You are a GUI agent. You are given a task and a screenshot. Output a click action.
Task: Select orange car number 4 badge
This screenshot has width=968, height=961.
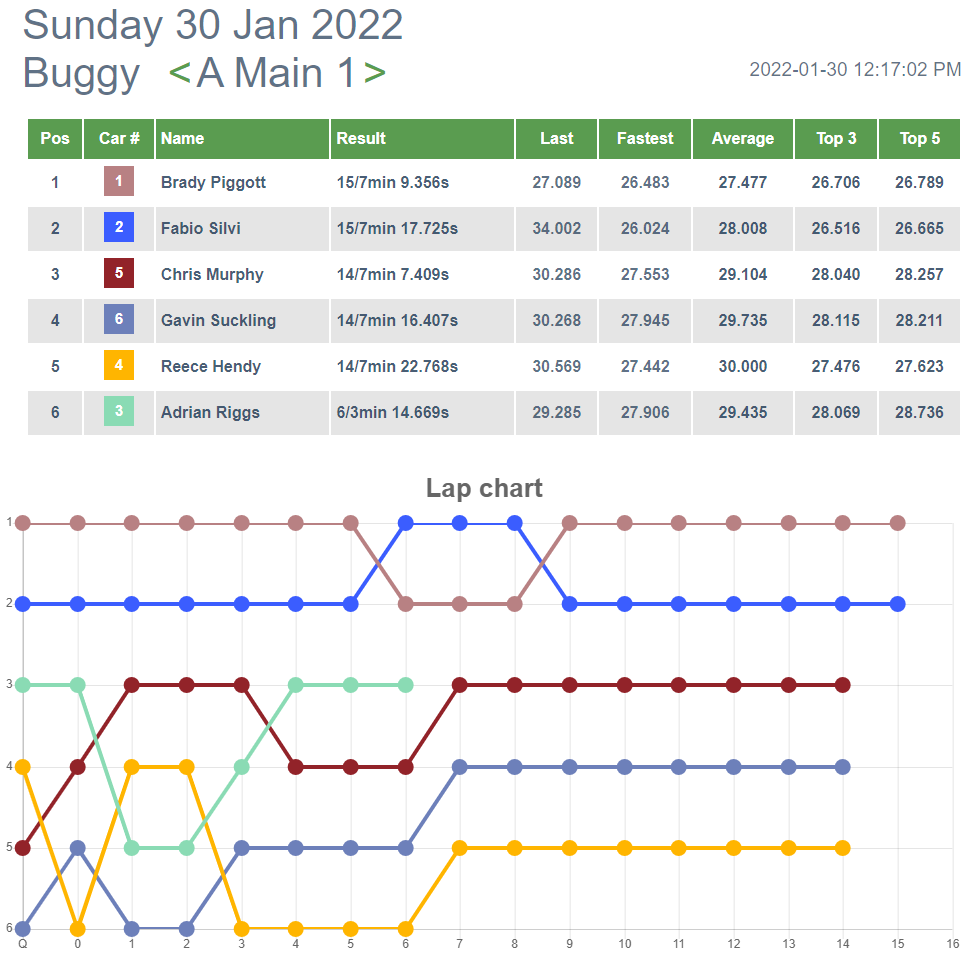(119, 365)
